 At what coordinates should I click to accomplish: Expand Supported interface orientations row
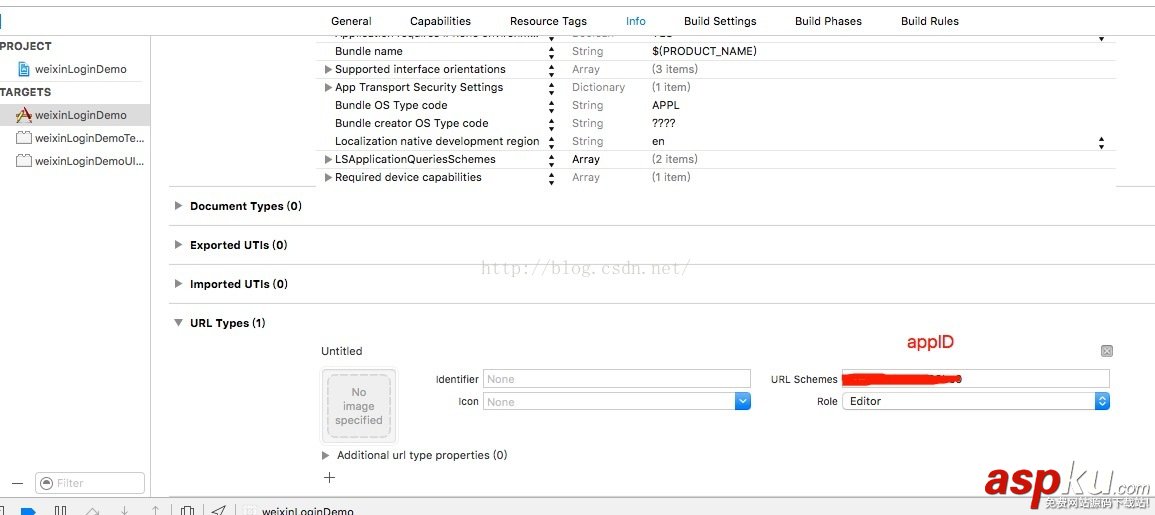[x=329, y=69]
